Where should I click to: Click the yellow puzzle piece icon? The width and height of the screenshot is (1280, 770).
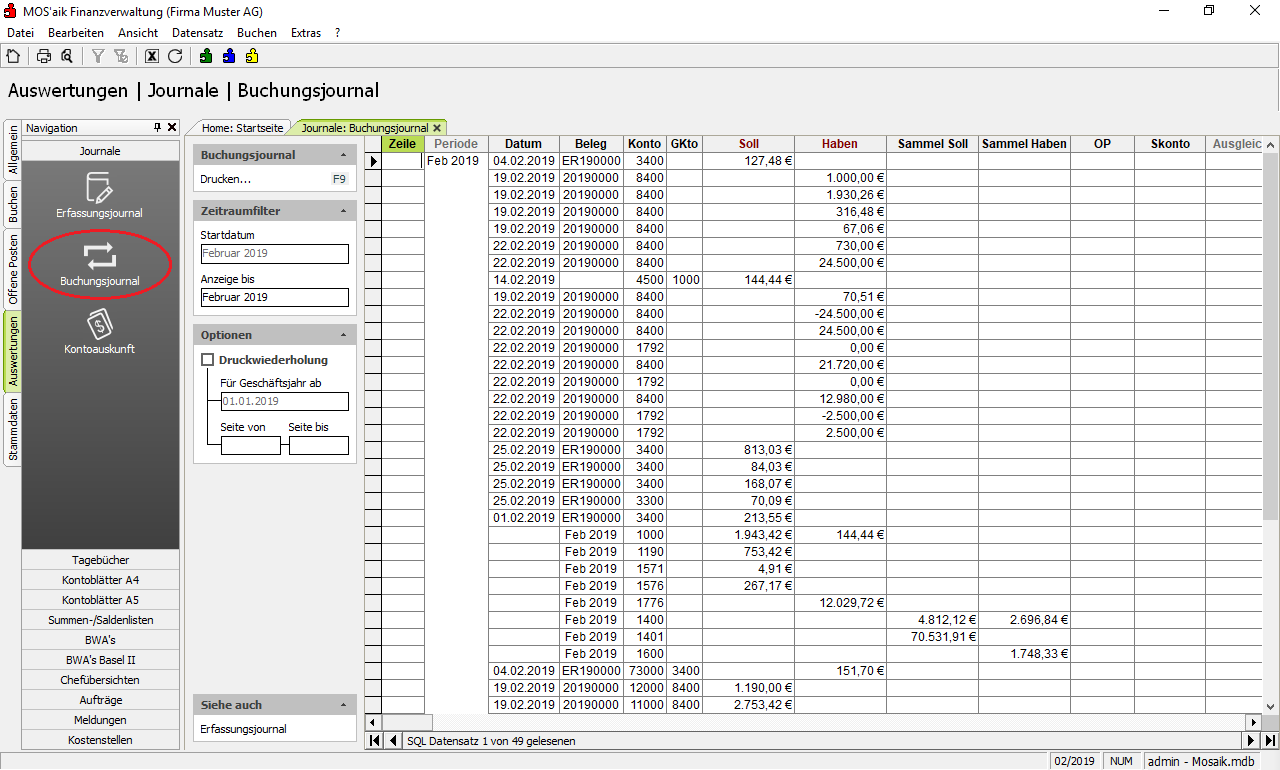(x=252, y=56)
